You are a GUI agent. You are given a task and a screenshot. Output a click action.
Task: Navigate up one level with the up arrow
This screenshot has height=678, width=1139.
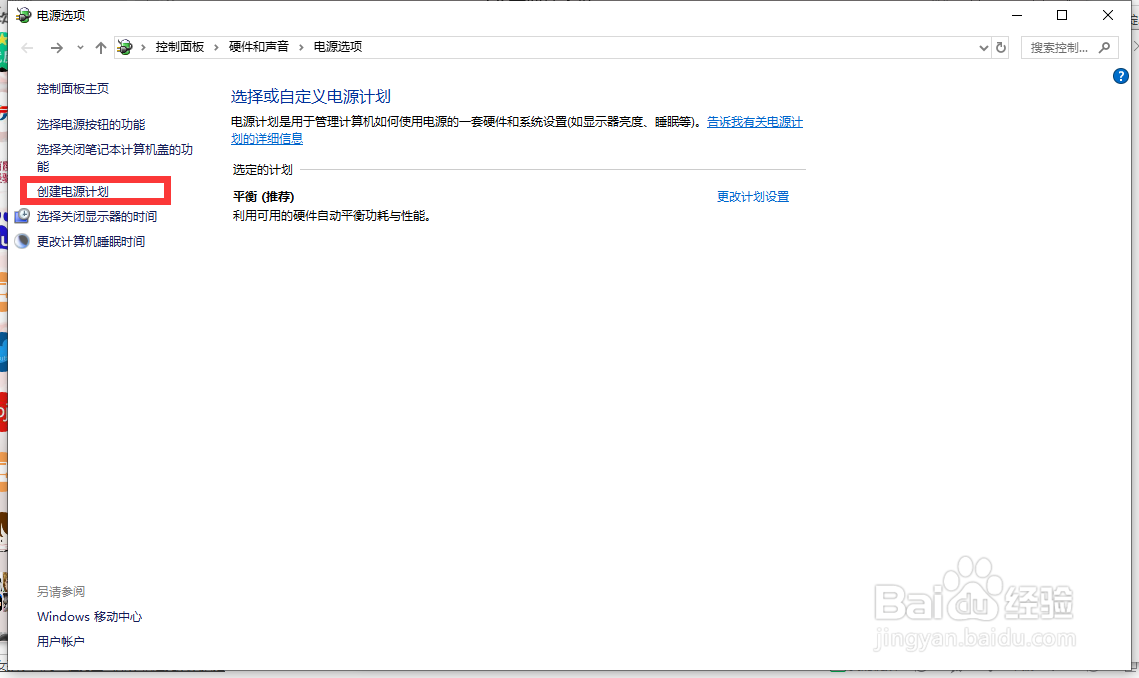coord(100,46)
